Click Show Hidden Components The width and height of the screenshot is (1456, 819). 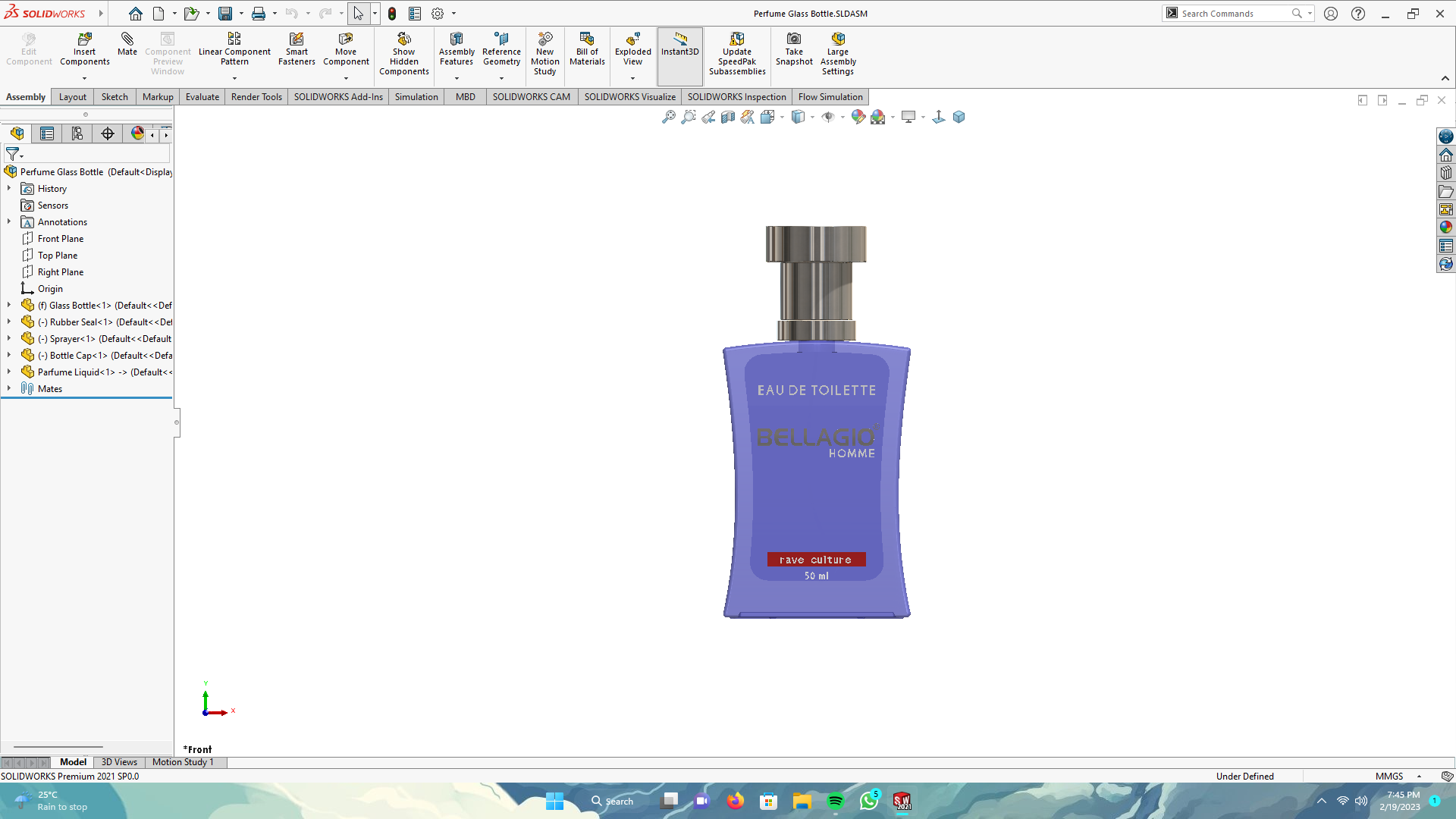point(404,53)
